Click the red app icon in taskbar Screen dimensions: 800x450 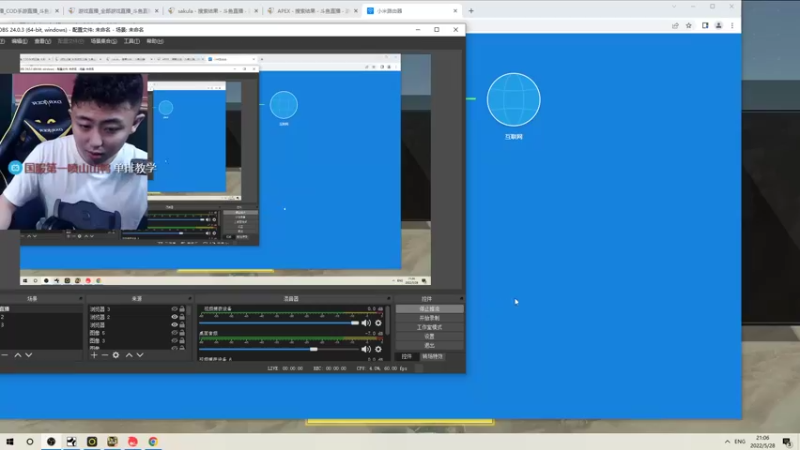point(133,442)
